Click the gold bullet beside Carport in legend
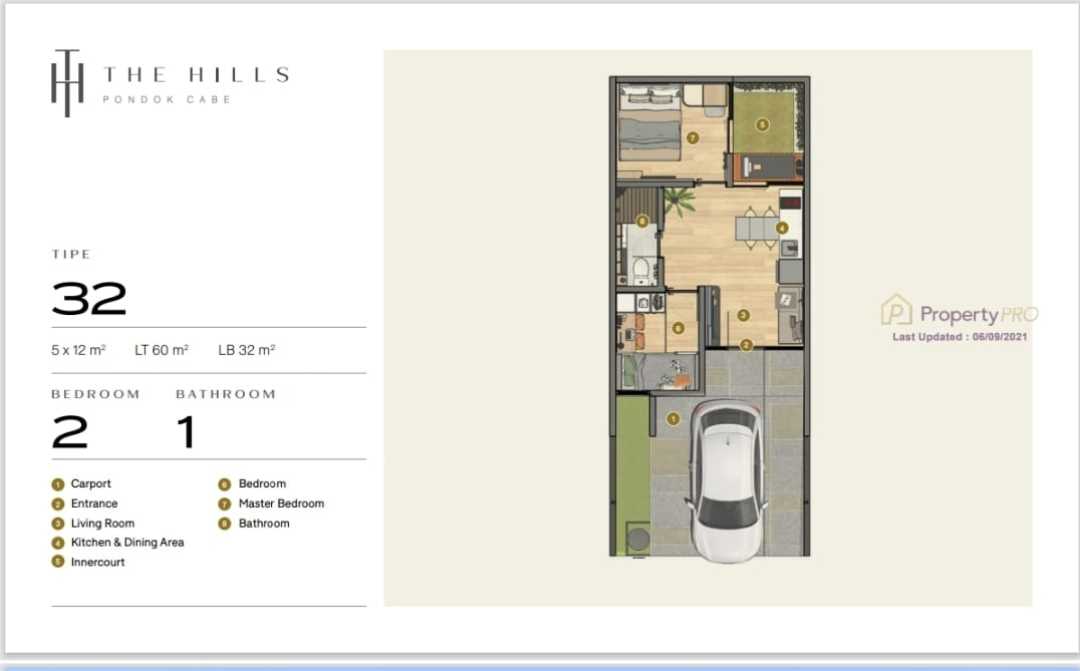Screen dimensions: 1080x671 click(58, 484)
